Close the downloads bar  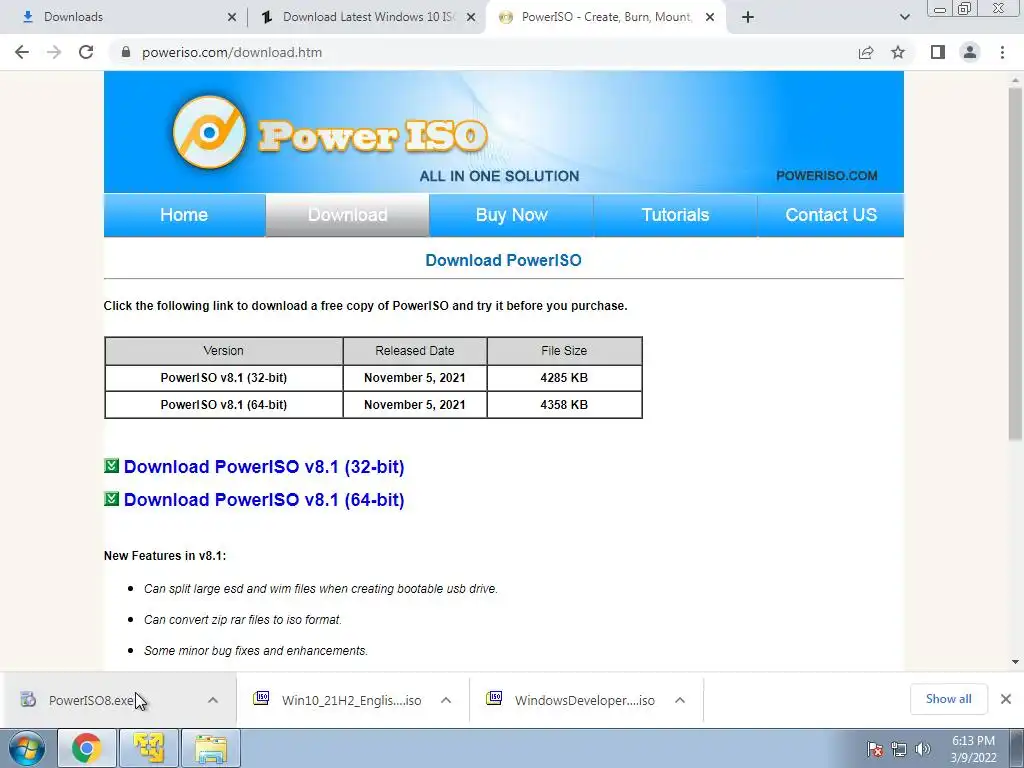tap(1006, 699)
